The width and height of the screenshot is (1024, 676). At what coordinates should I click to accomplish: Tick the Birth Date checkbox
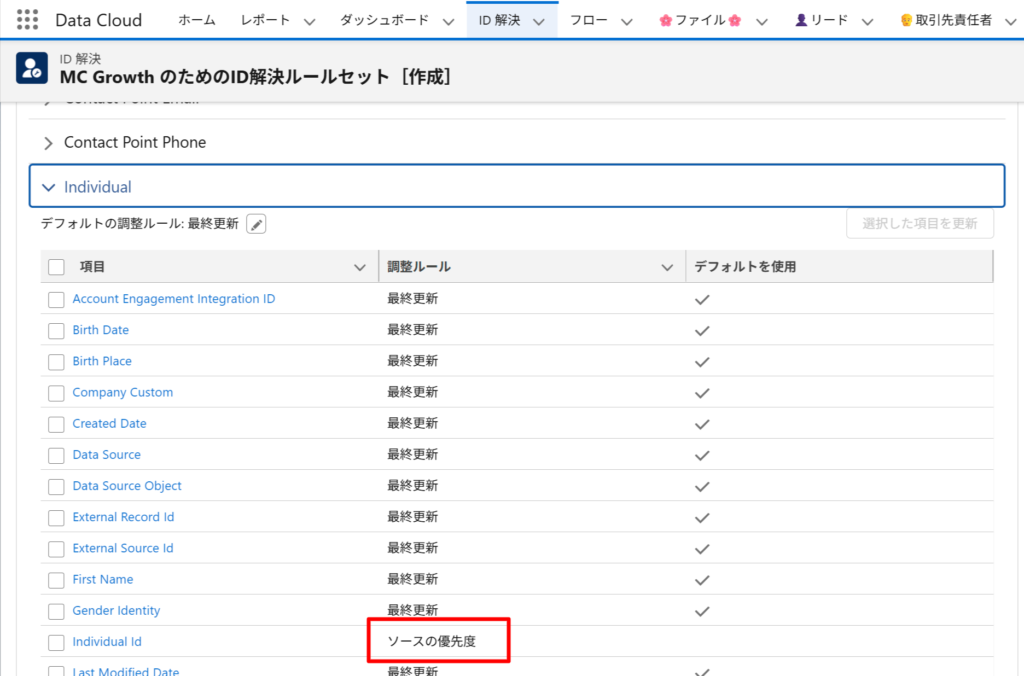coord(56,330)
